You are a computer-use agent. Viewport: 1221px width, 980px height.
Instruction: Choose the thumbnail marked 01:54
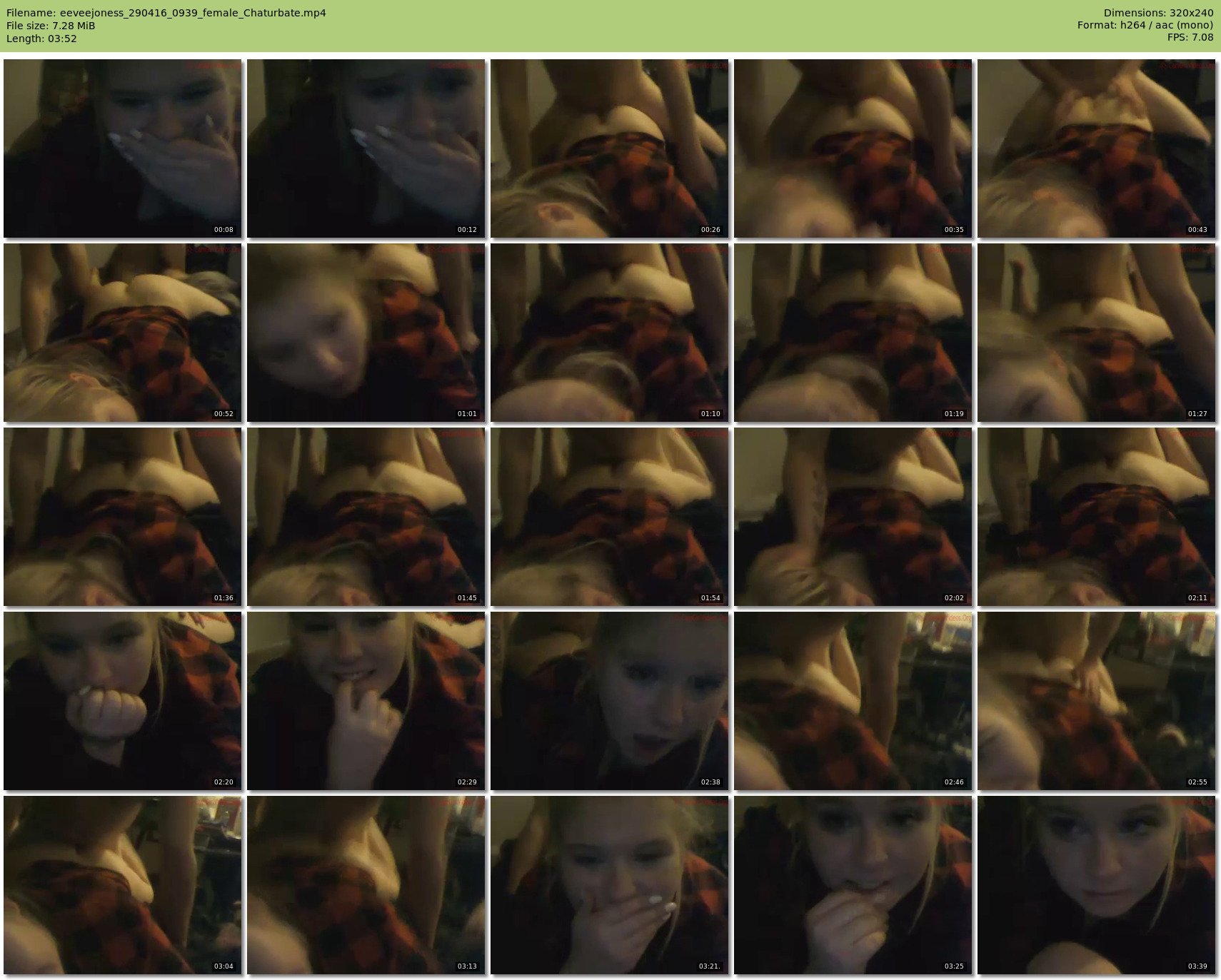tap(610, 517)
